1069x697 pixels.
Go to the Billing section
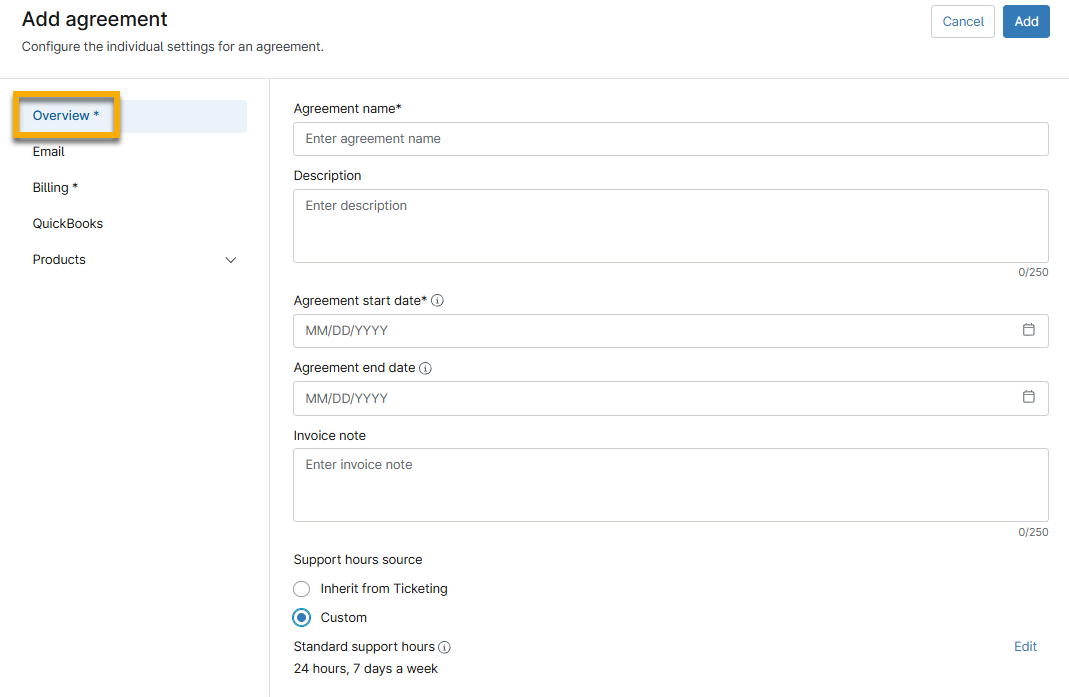point(55,188)
